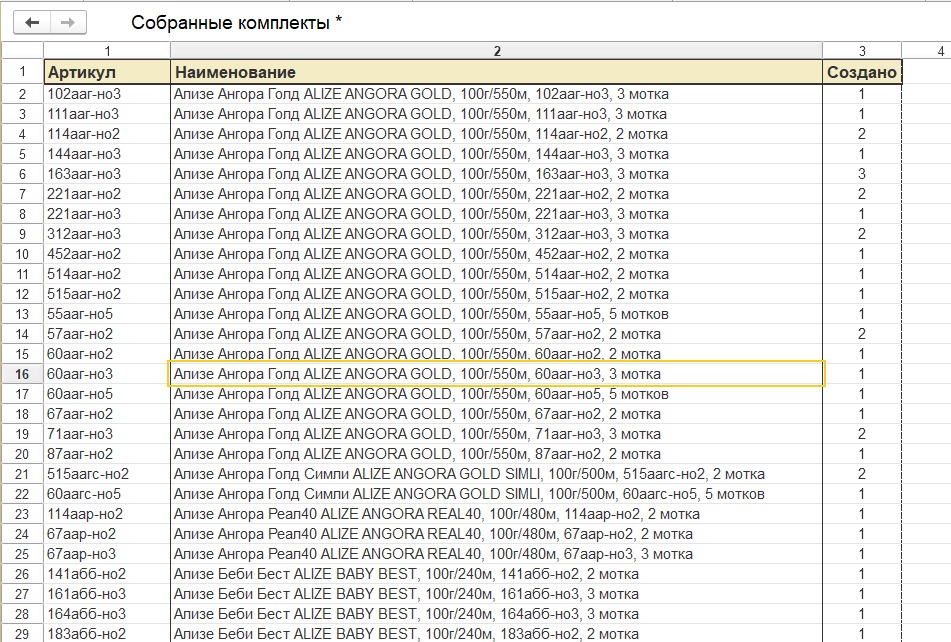Select article cell 163ааг-но3
Screen dimensions: 951x642
pyautogui.click(x=107, y=174)
